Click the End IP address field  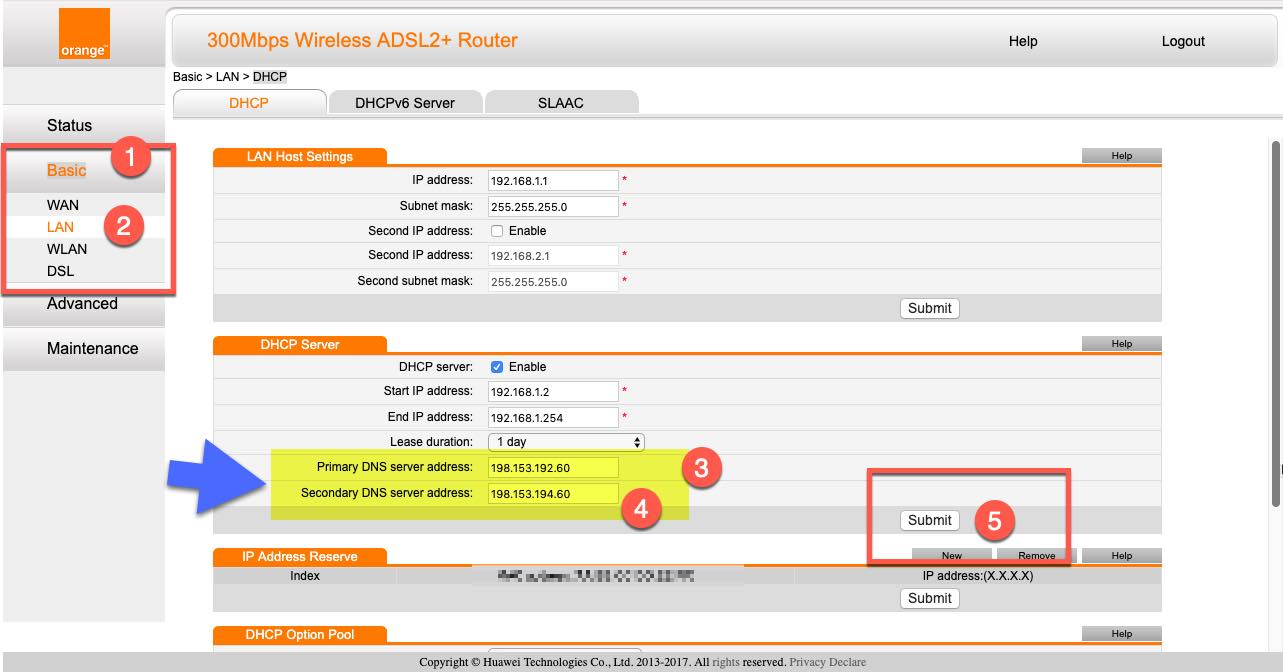tap(553, 417)
